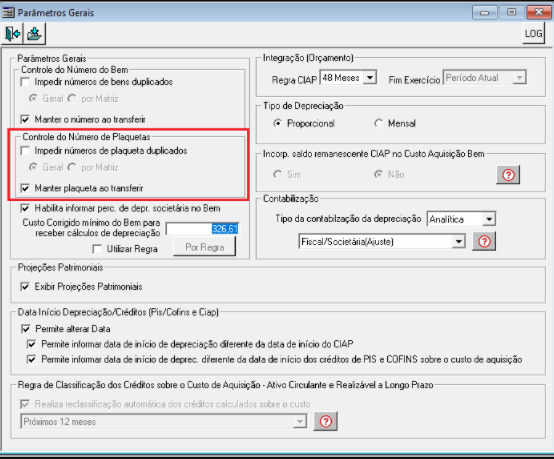Screen dimensions: 554x459
Task: Toggle Manter o número ao transferir
Action: [x=25, y=119]
